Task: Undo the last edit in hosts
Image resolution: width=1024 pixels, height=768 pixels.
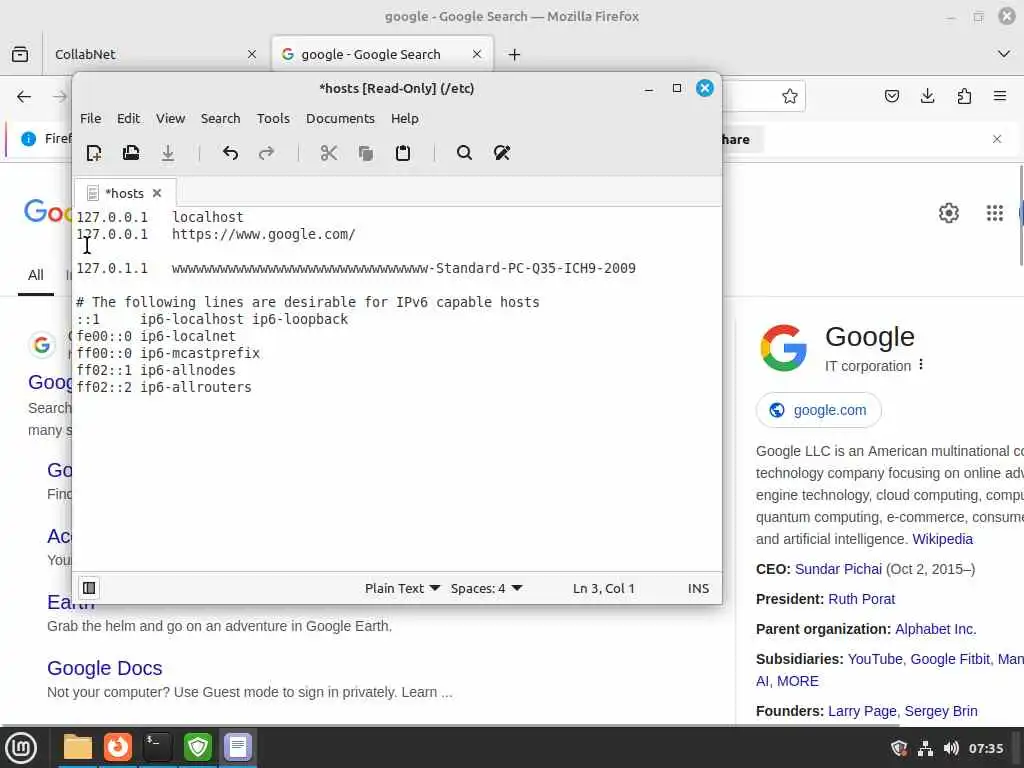Action: [x=230, y=153]
